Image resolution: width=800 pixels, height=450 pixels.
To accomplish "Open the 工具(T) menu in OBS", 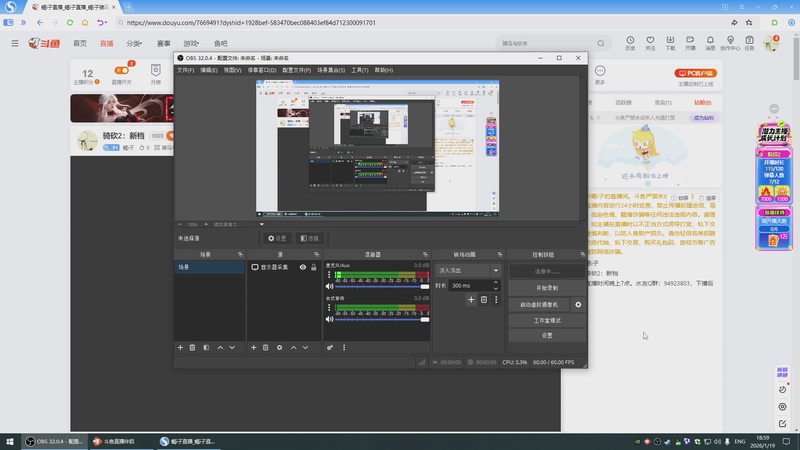I will tap(360, 70).
